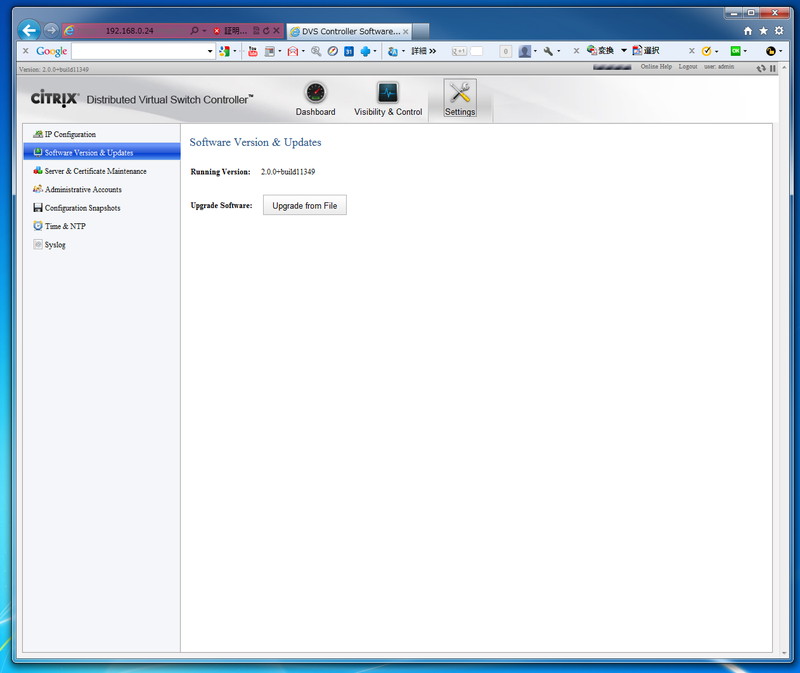Close the Google Toolbar with its X

[x=26, y=51]
